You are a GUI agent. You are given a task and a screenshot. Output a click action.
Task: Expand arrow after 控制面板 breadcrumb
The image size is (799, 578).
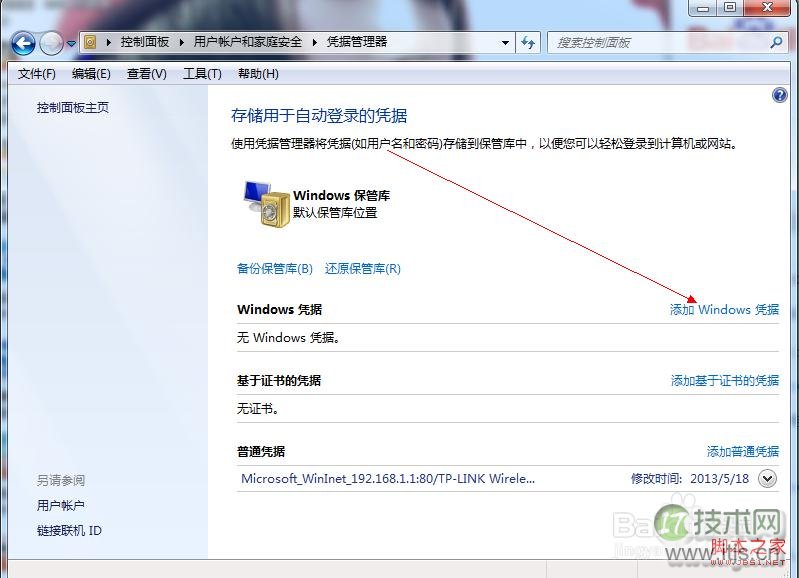(x=181, y=42)
